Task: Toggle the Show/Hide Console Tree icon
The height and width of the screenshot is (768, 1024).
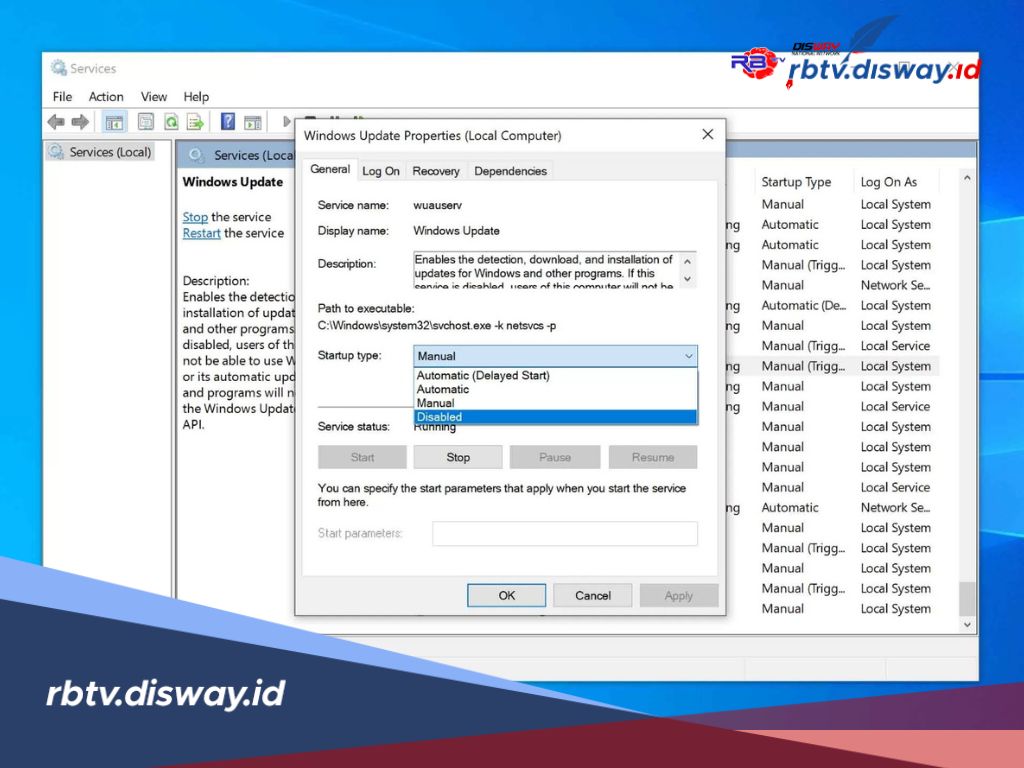Action: 115,121
